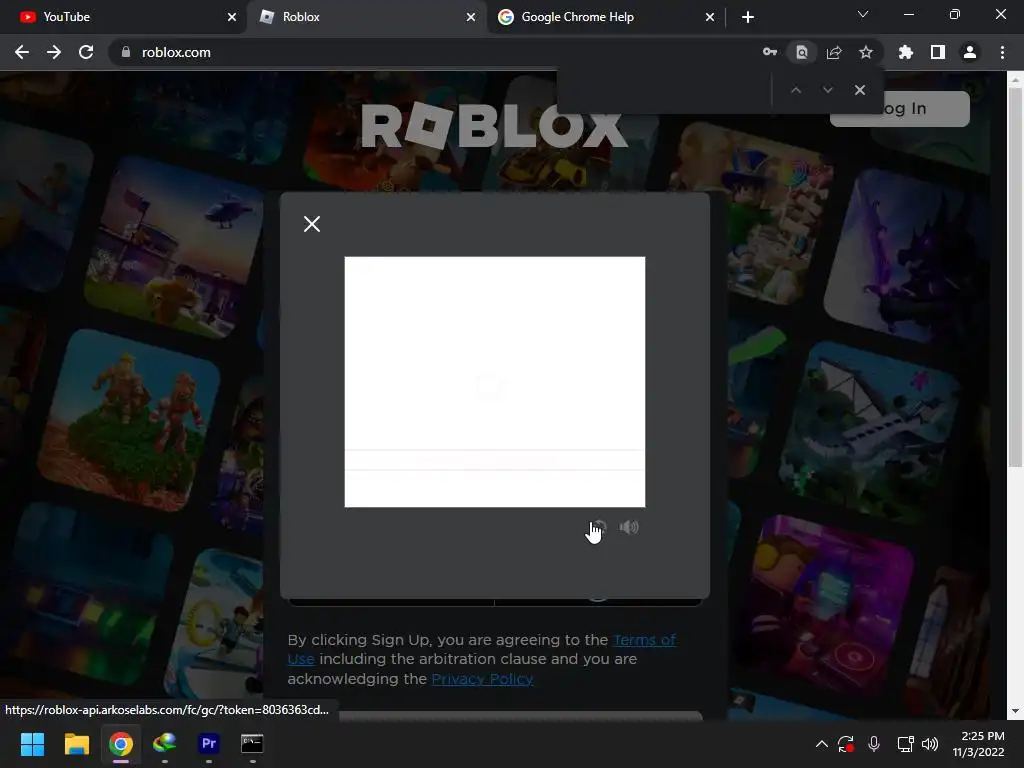
Task: Close the Google Chrome Help tab
Action: pyautogui.click(x=710, y=17)
